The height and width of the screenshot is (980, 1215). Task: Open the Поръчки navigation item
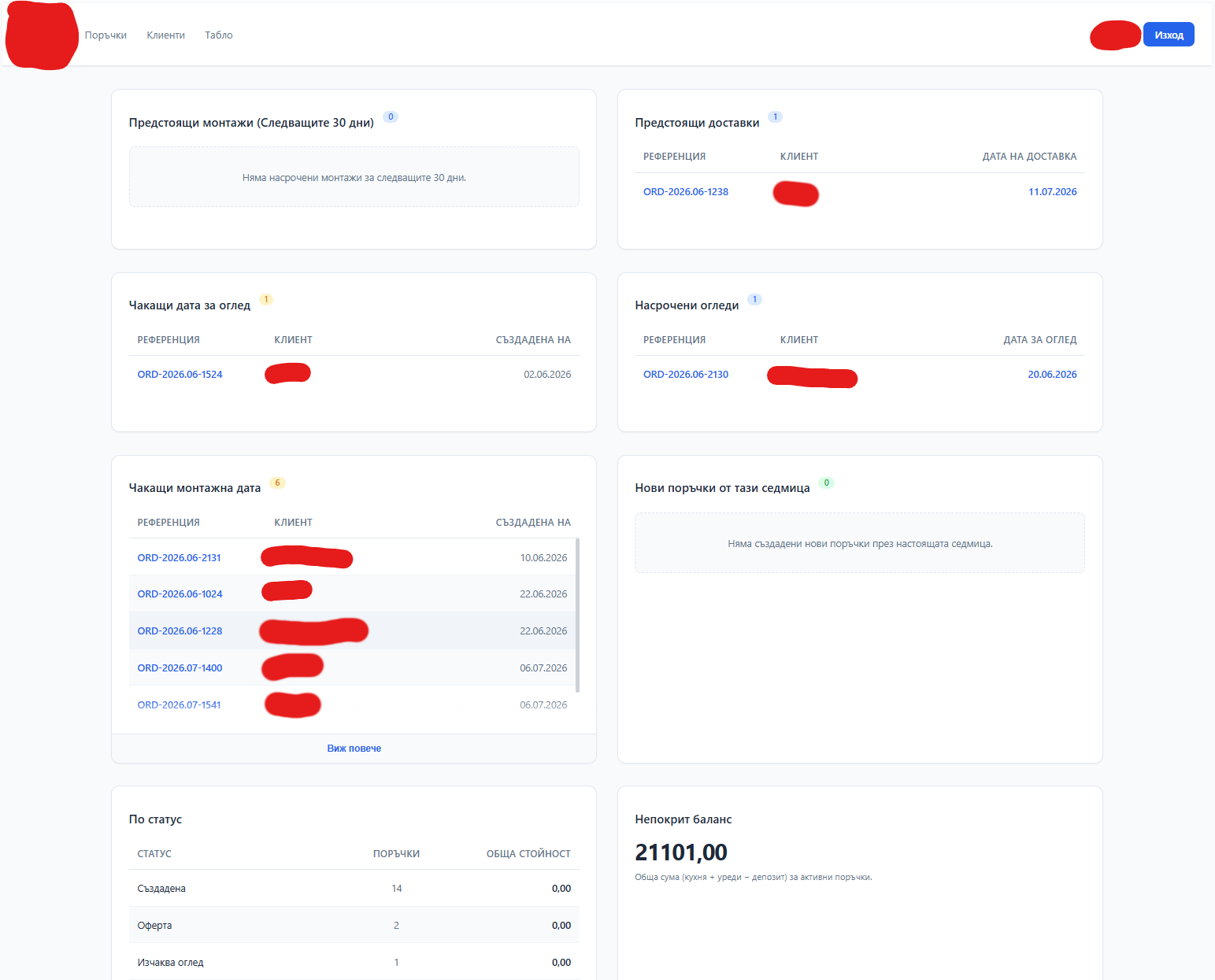(x=106, y=35)
